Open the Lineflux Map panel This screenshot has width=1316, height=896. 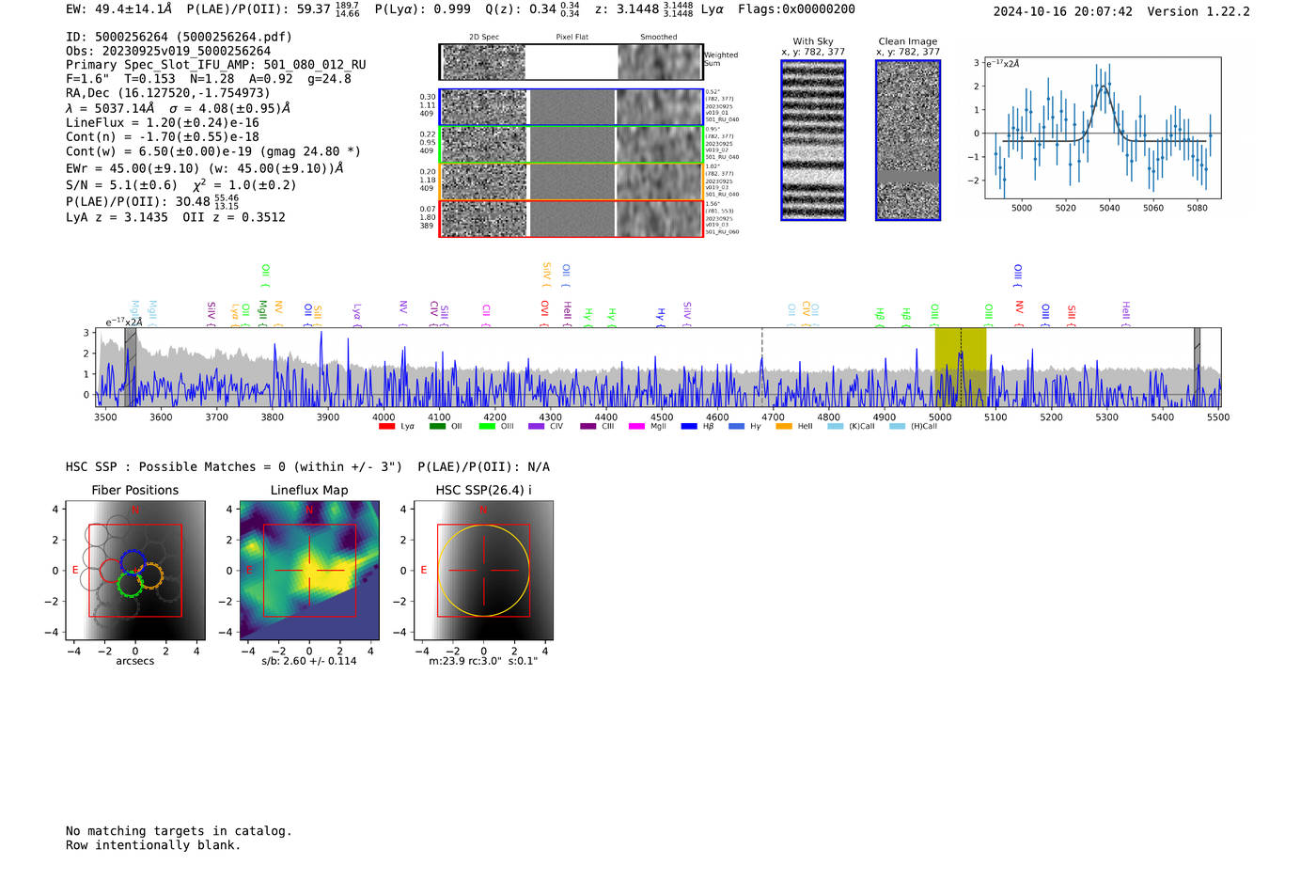coord(309,571)
